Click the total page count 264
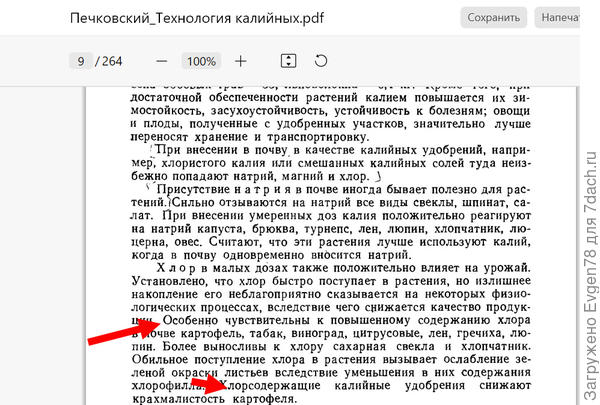This screenshot has width=600, height=405. click(110, 61)
